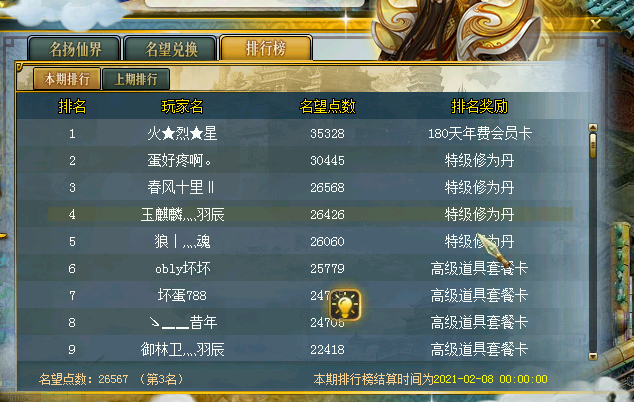Click the glowing lightbulb hint icon
Image resolution: width=634 pixels, height=402 pixels.
[345, 305]
